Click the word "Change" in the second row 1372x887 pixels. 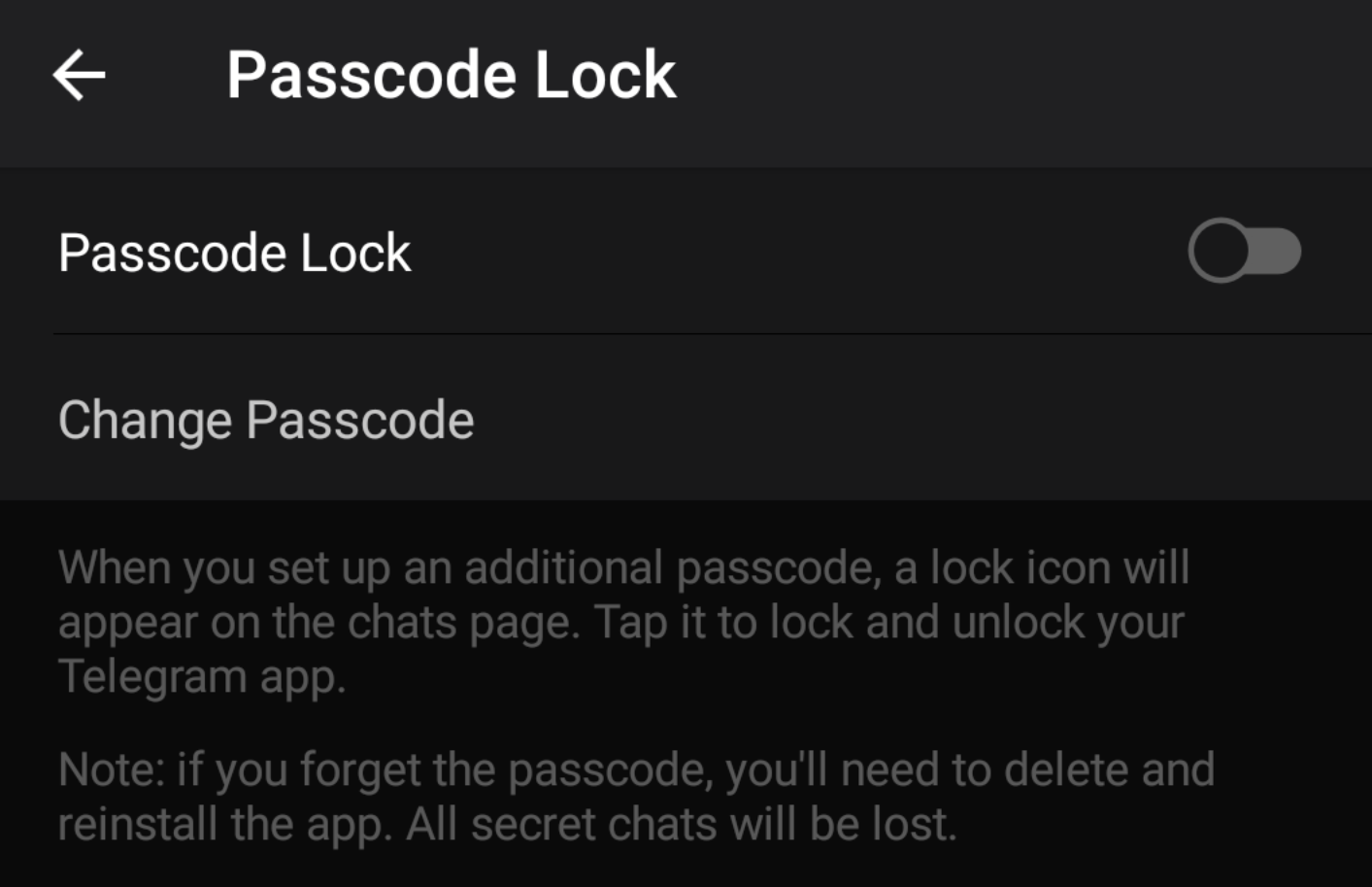tap(145, 420)
